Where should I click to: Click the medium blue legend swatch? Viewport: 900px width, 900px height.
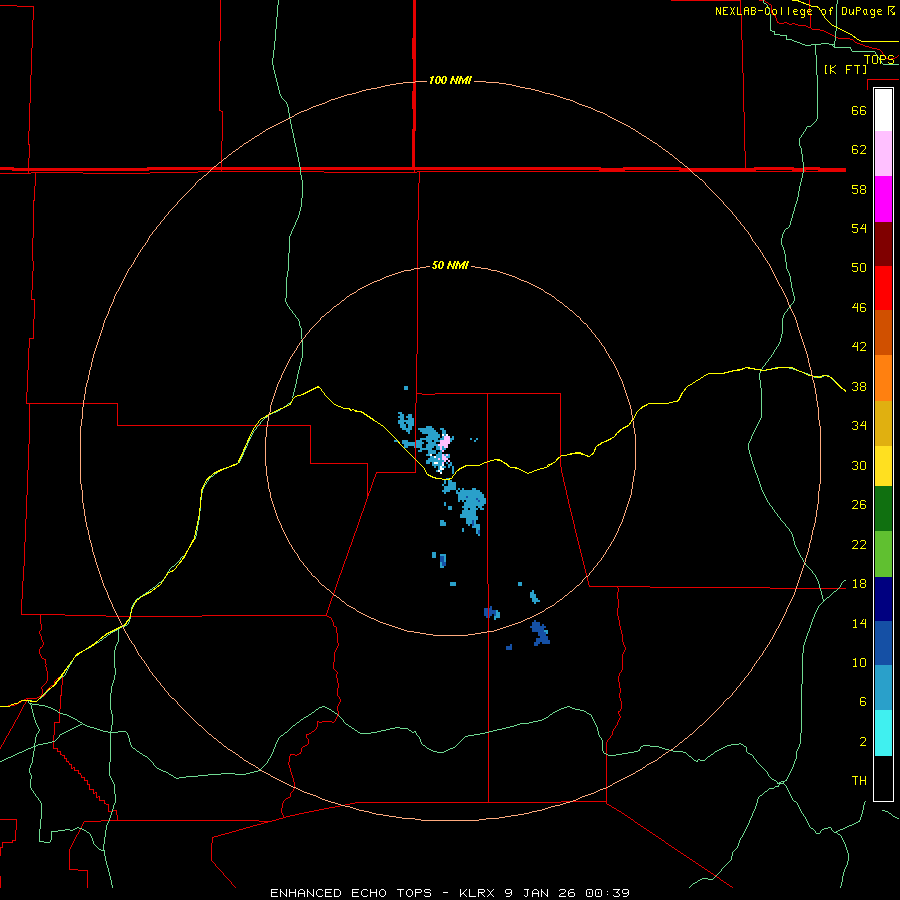tap(883, 643)
